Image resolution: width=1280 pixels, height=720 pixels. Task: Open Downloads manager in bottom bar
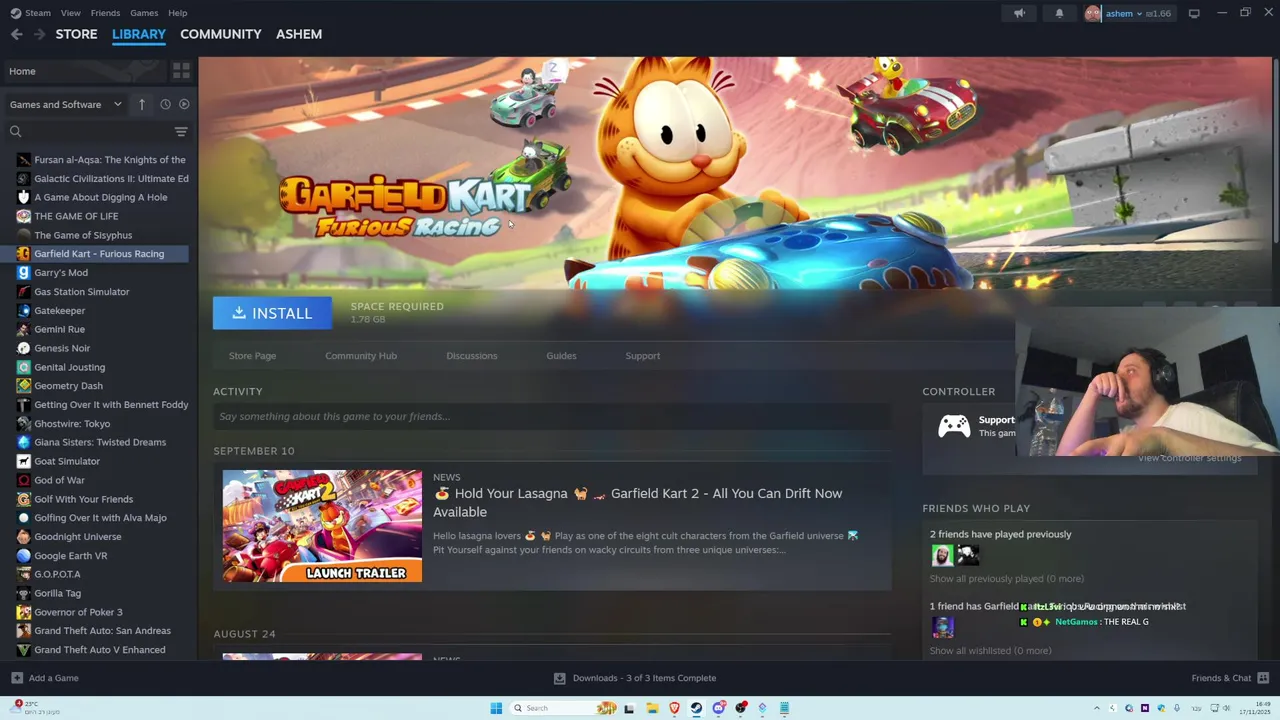click(635, 678)
